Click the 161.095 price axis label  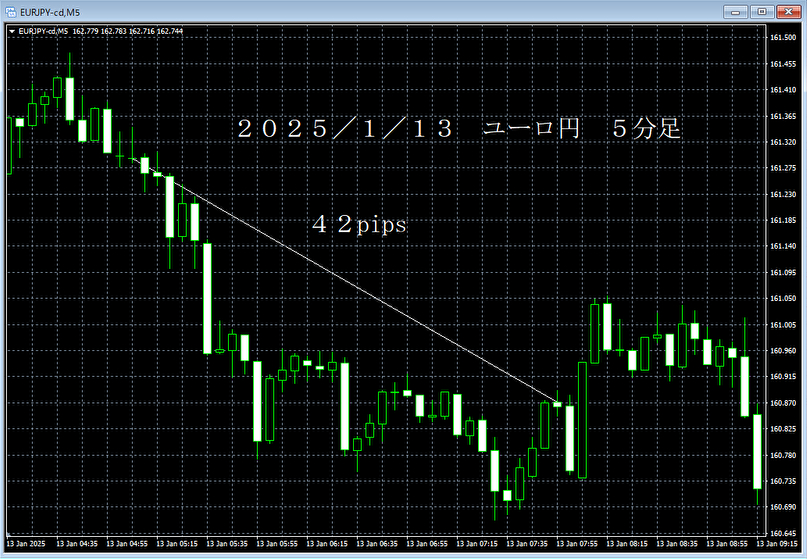(783, 273)
